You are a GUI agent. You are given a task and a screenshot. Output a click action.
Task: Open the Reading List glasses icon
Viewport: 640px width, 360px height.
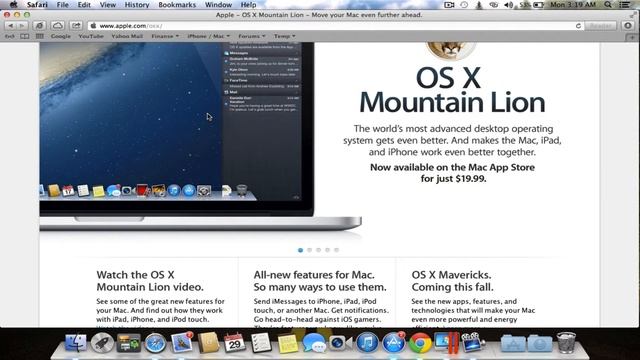[x=9, y=36]
